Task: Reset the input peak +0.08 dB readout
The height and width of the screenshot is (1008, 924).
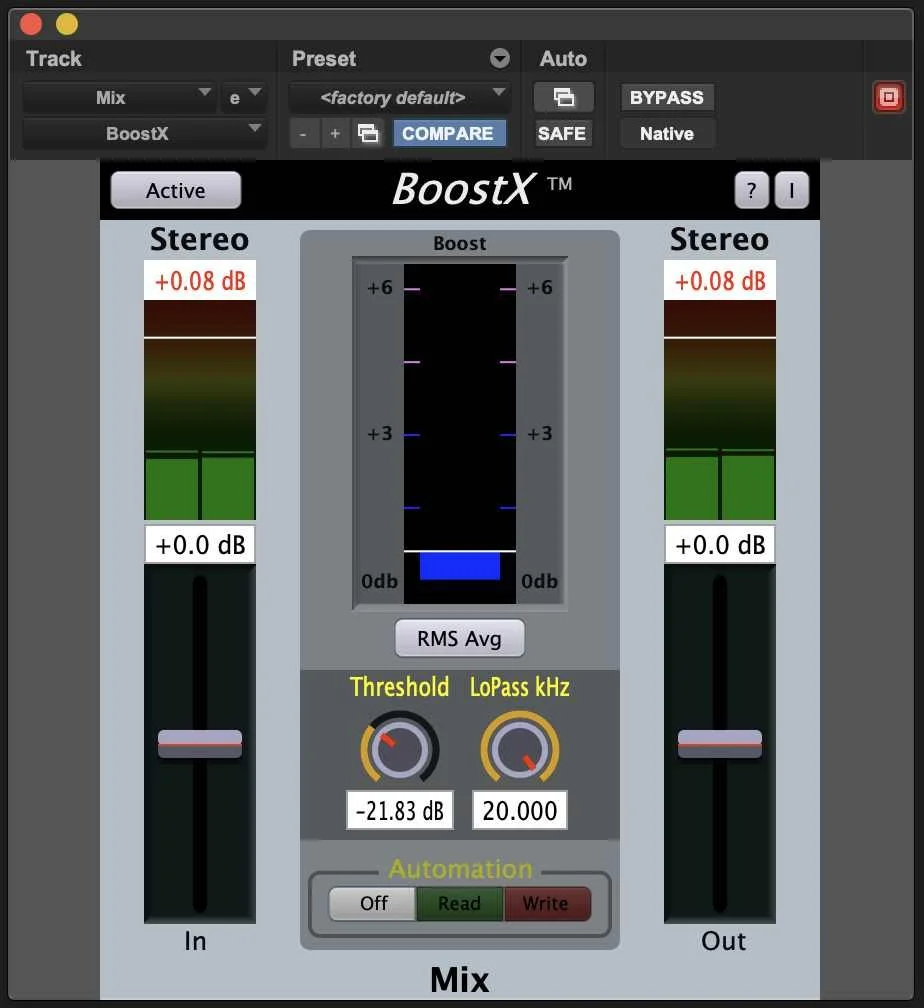Action: tap(200, 281)
